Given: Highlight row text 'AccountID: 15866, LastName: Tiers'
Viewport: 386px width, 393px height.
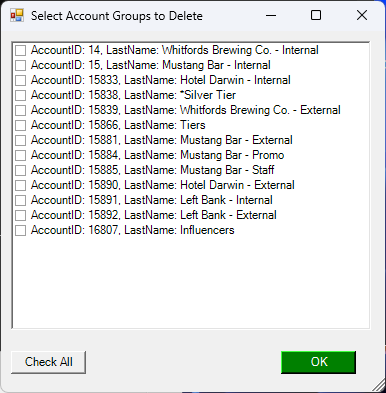Looking at the screenshot, I should coord(118,125).
